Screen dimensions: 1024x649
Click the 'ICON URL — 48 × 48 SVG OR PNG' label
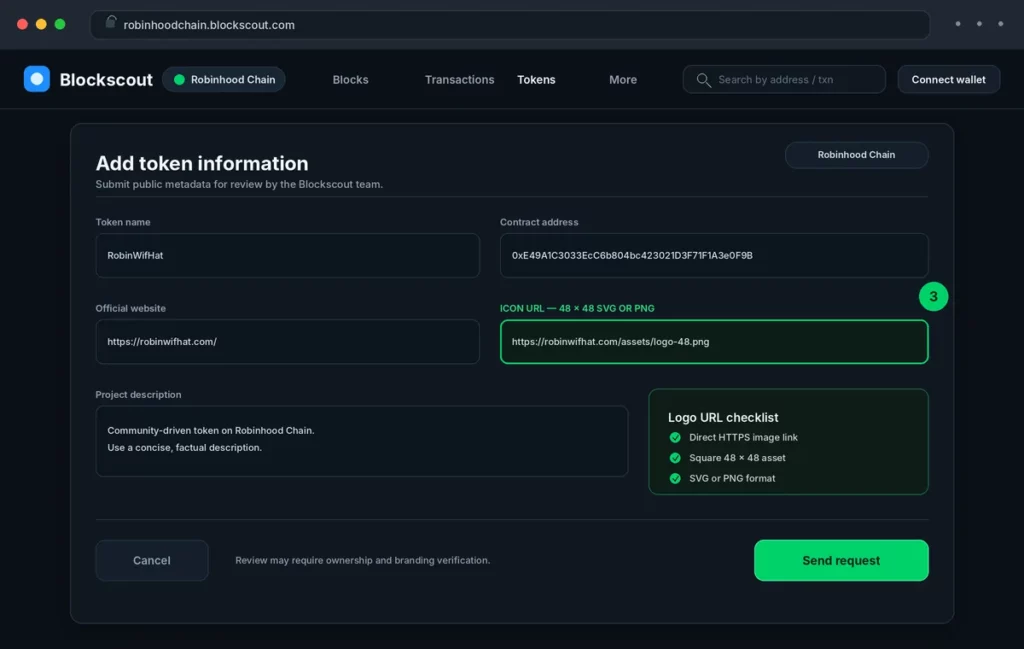tap(577, 308)
